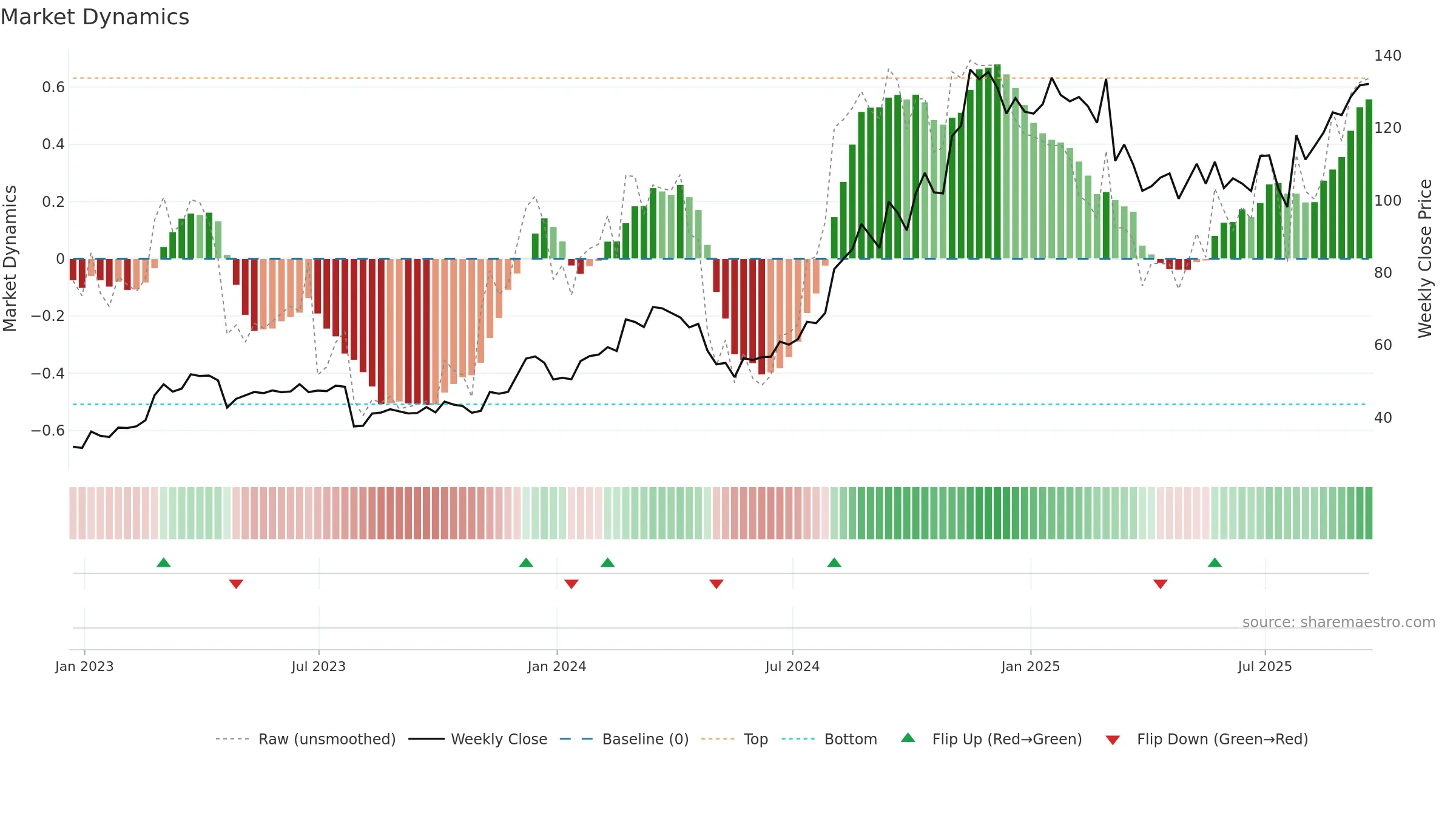The image size is (1456, 819).
Task: Click the 'Jul 2025' x-axis label
Action: coord(1265,666)
